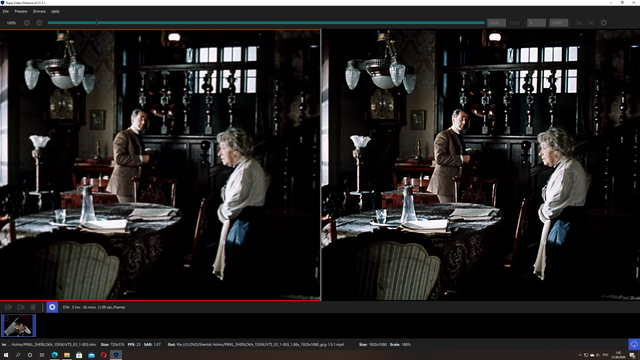Image resolution: width=640 pixels, height=360 pixels.
Task: Open Microsoft Store from taskbar
Action: [79, 355]
